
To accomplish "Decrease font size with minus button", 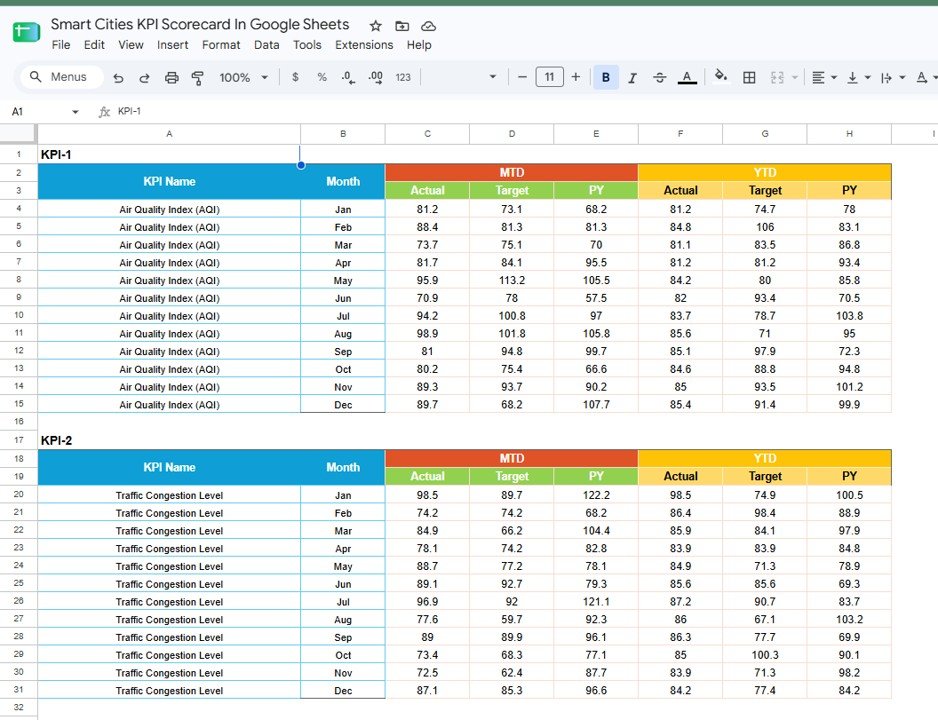I will [522, 77].
